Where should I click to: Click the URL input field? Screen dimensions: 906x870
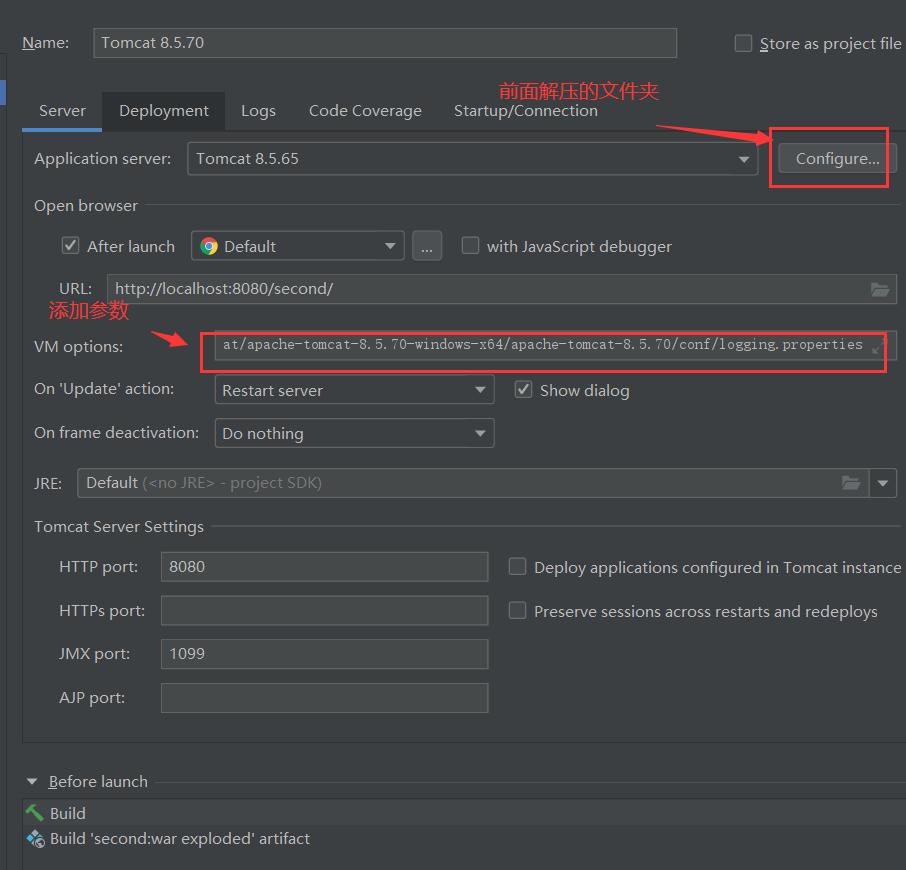(502, 289)
